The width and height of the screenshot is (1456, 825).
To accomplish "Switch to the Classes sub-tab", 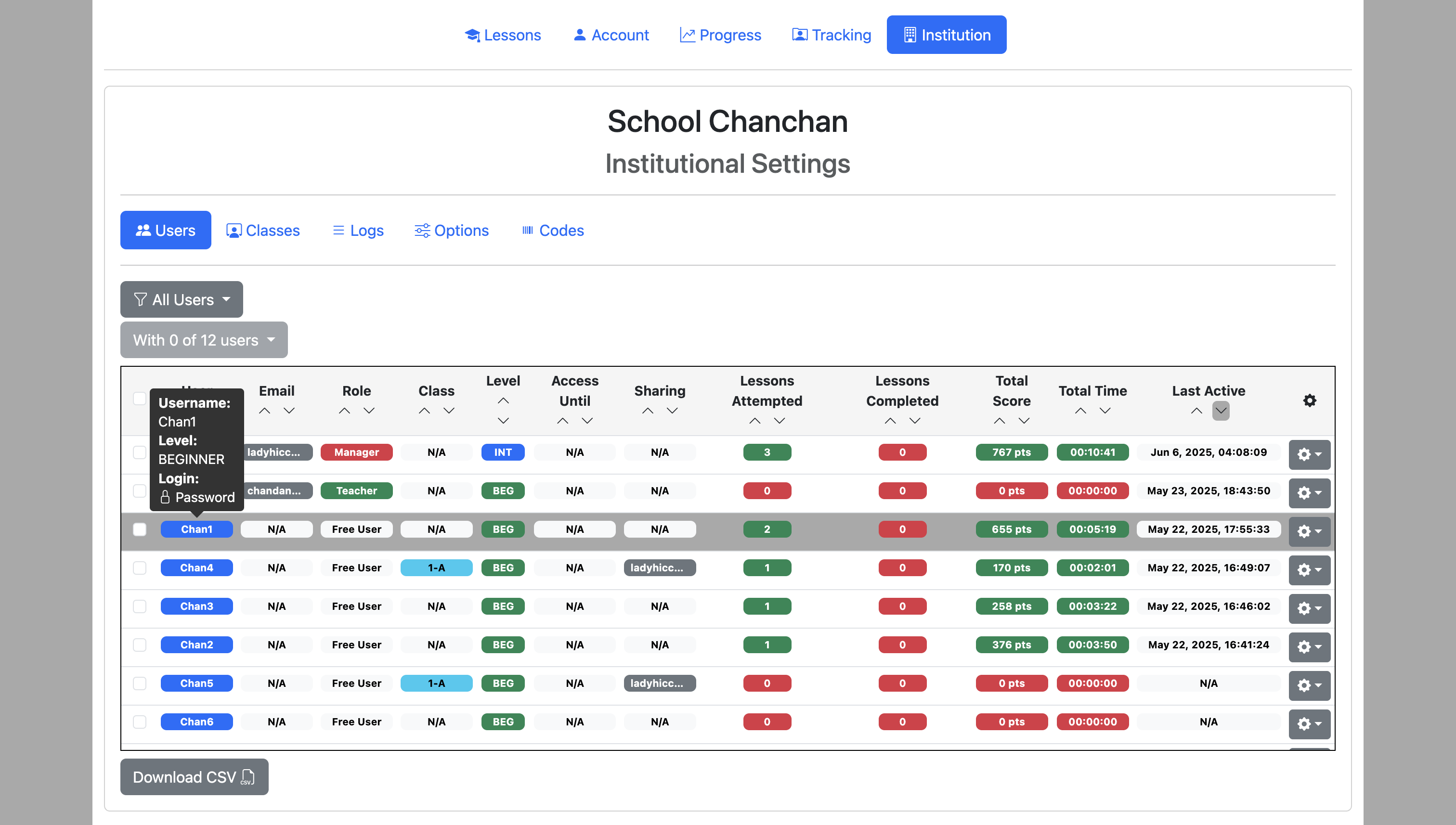I will point(263,230).
